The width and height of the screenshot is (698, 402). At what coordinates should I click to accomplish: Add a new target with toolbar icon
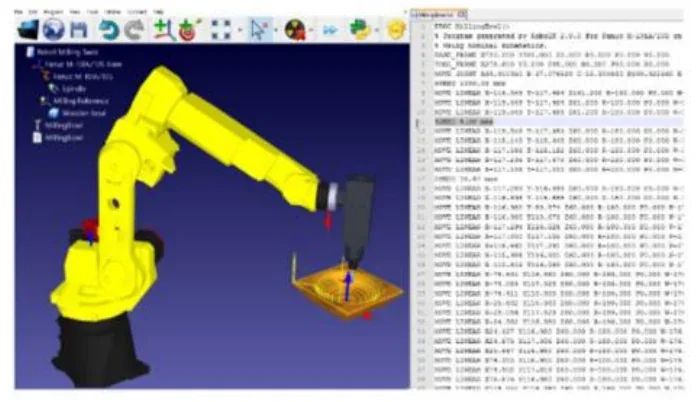[x=190, y=30]
